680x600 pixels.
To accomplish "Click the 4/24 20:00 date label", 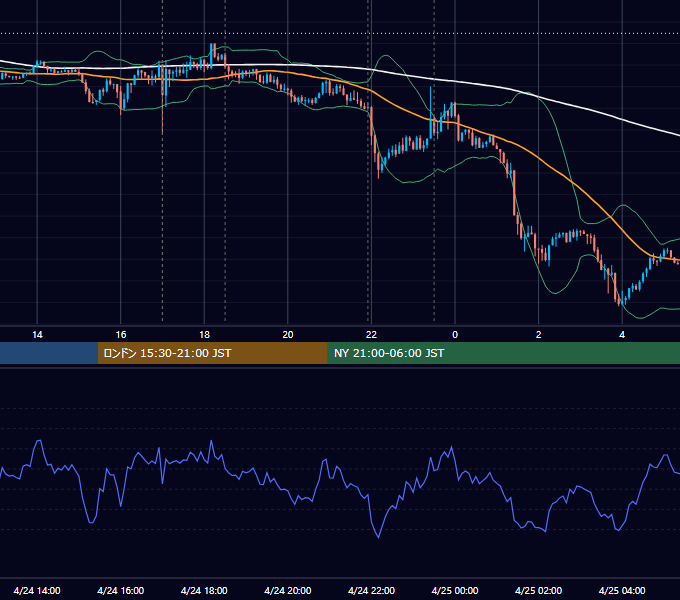I will [288, 590].
